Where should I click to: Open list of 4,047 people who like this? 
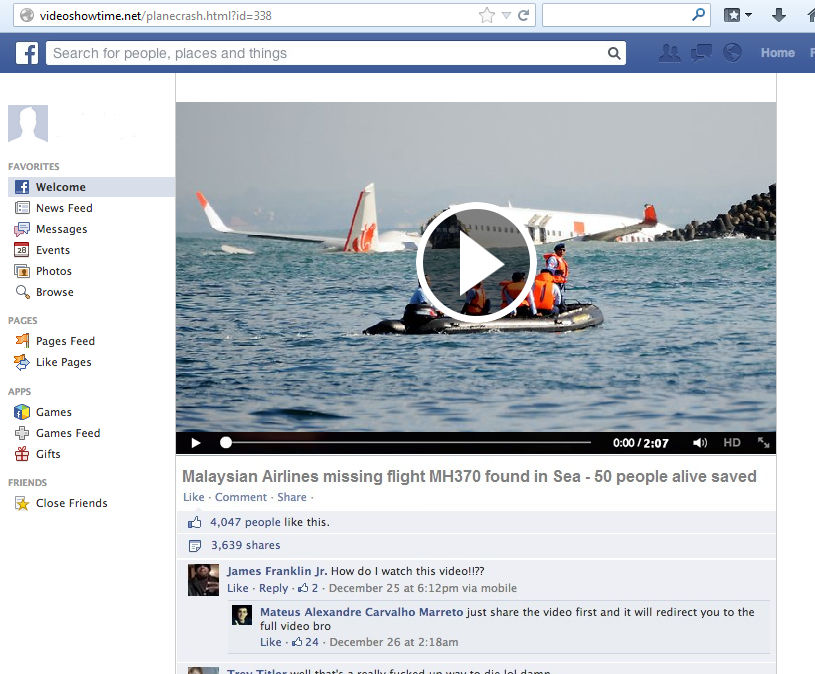pos(245,522)
